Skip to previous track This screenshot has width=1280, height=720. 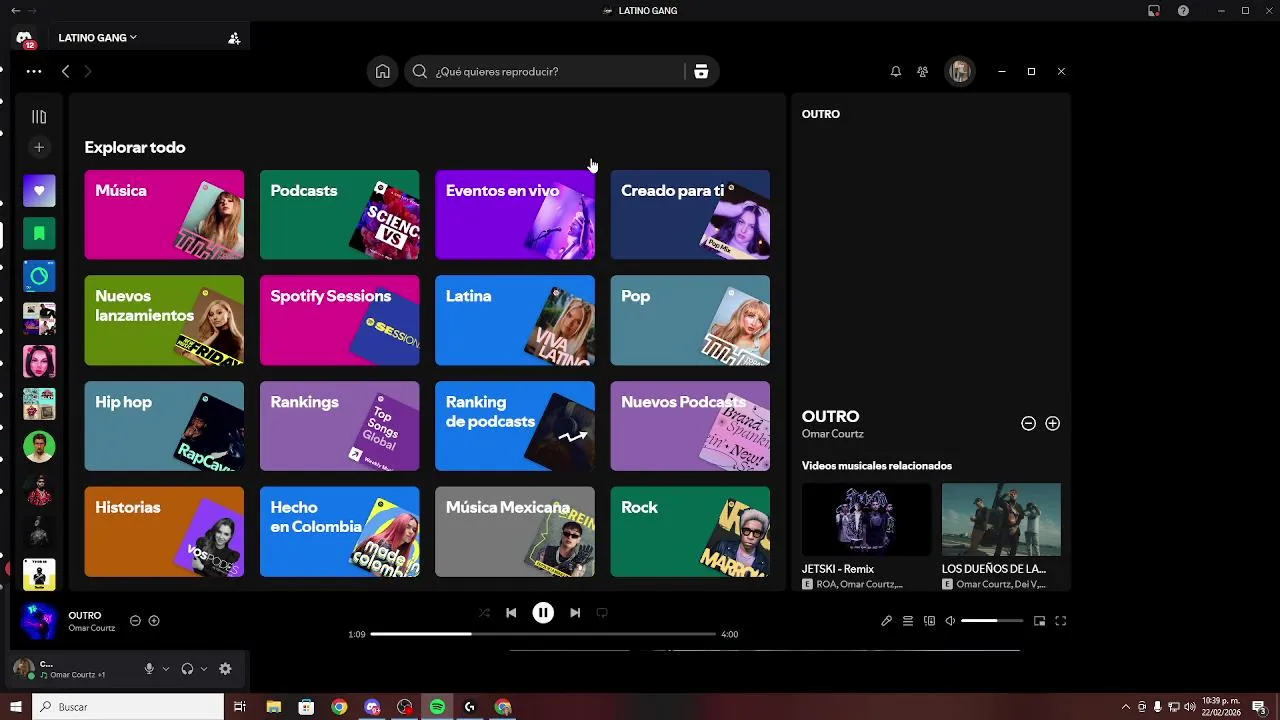(x=511, y=613)
